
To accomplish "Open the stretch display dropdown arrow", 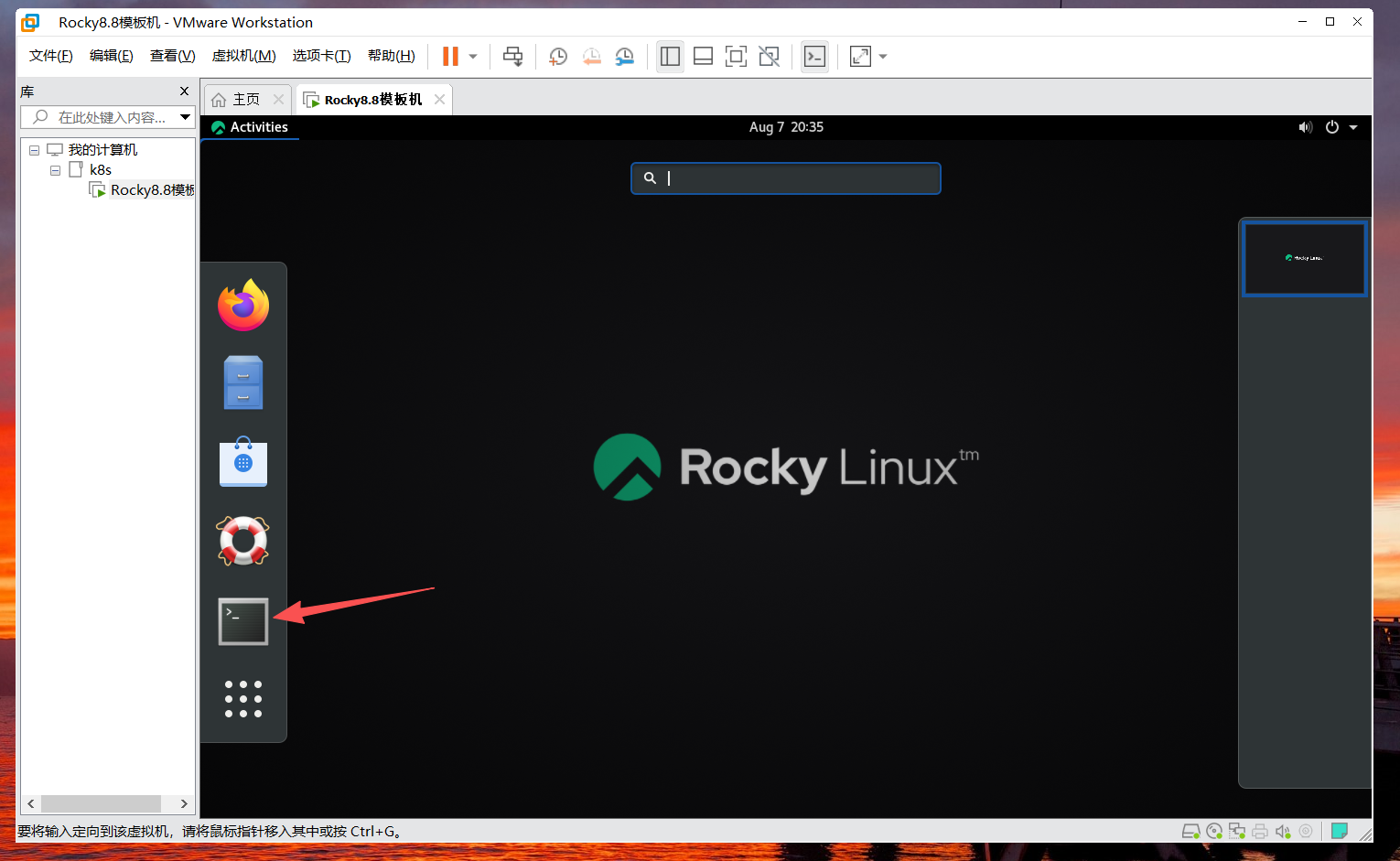I will (883, 57).
